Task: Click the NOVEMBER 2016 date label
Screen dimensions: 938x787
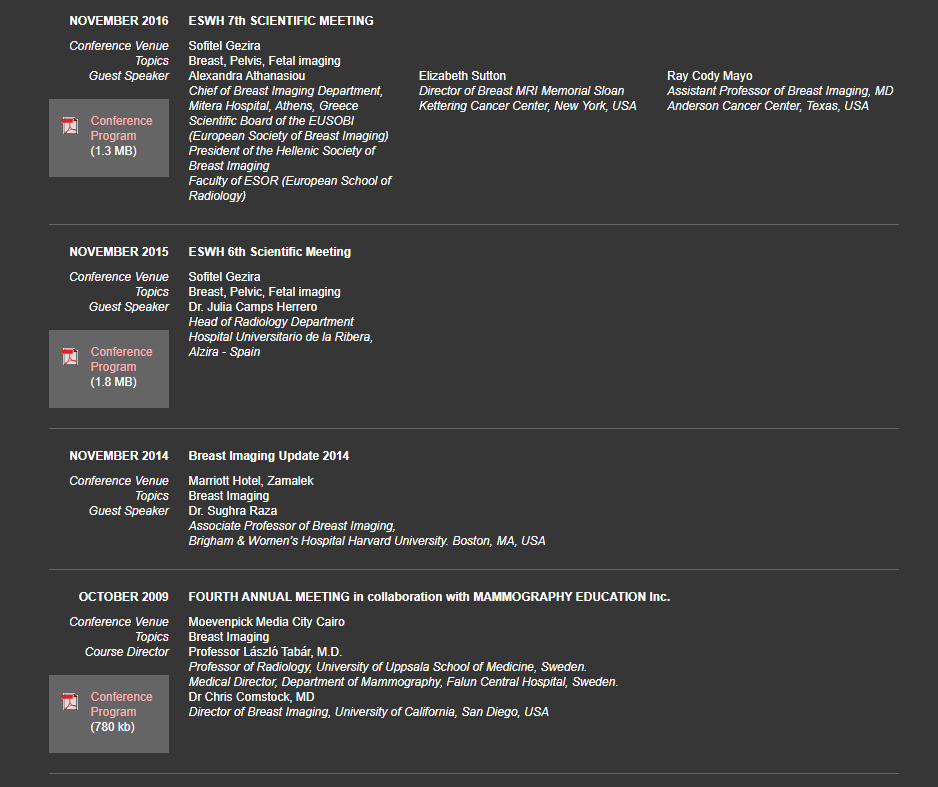Action: point(118,21)
